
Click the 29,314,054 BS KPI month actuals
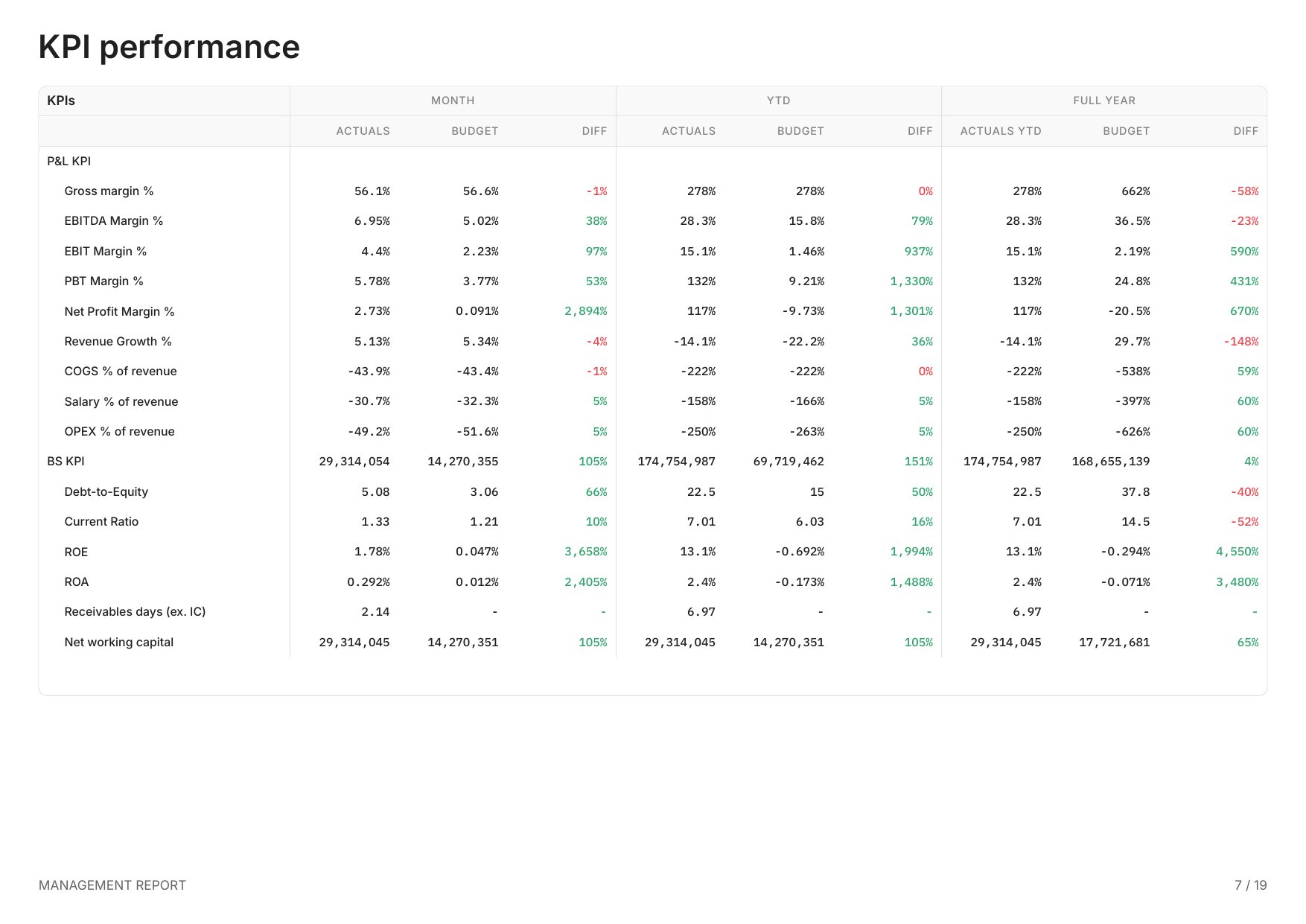pyautogui.click(x=354, y=462)
